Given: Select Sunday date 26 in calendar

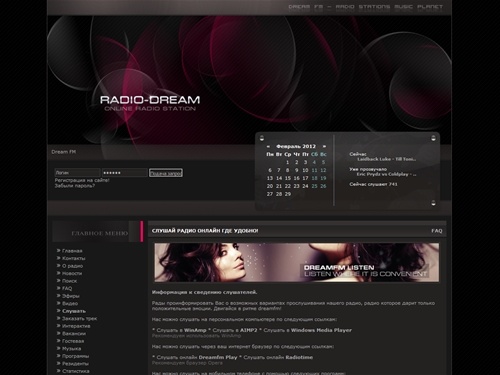Looking at the screenshot, I should click(x=323, y=186).
